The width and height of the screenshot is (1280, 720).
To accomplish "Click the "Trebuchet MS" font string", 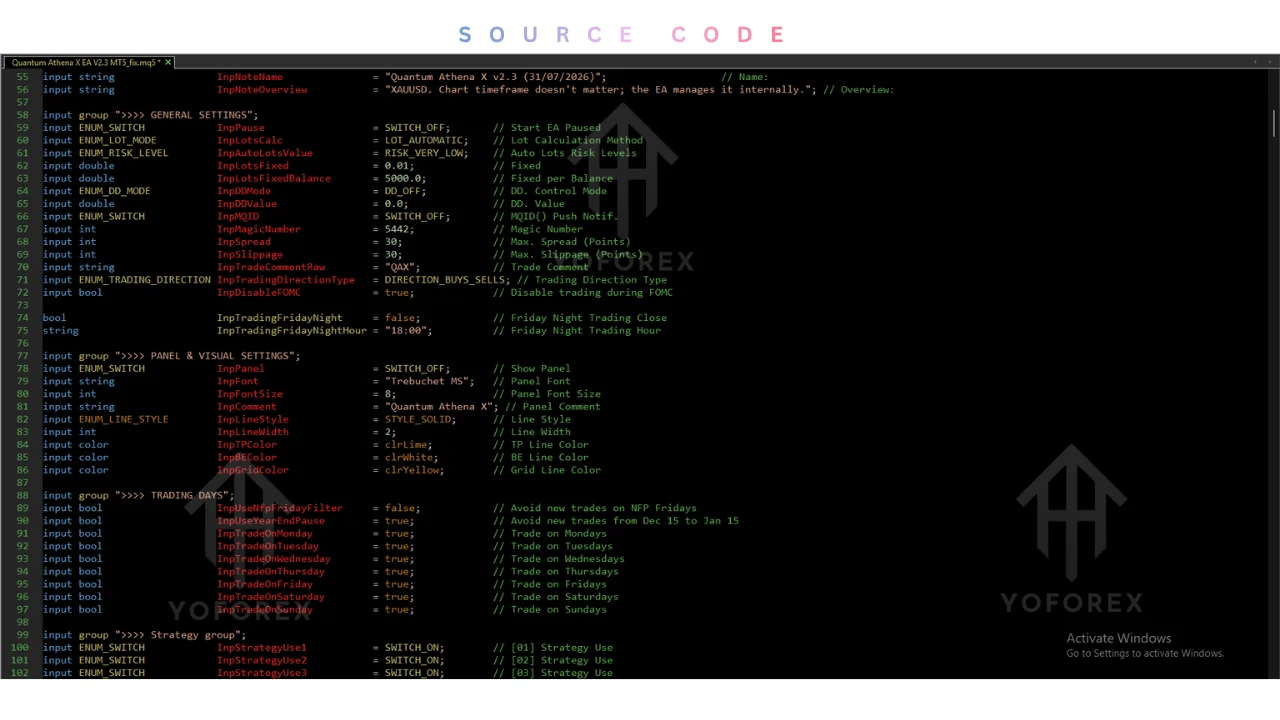I will click(x=427, y=381).
